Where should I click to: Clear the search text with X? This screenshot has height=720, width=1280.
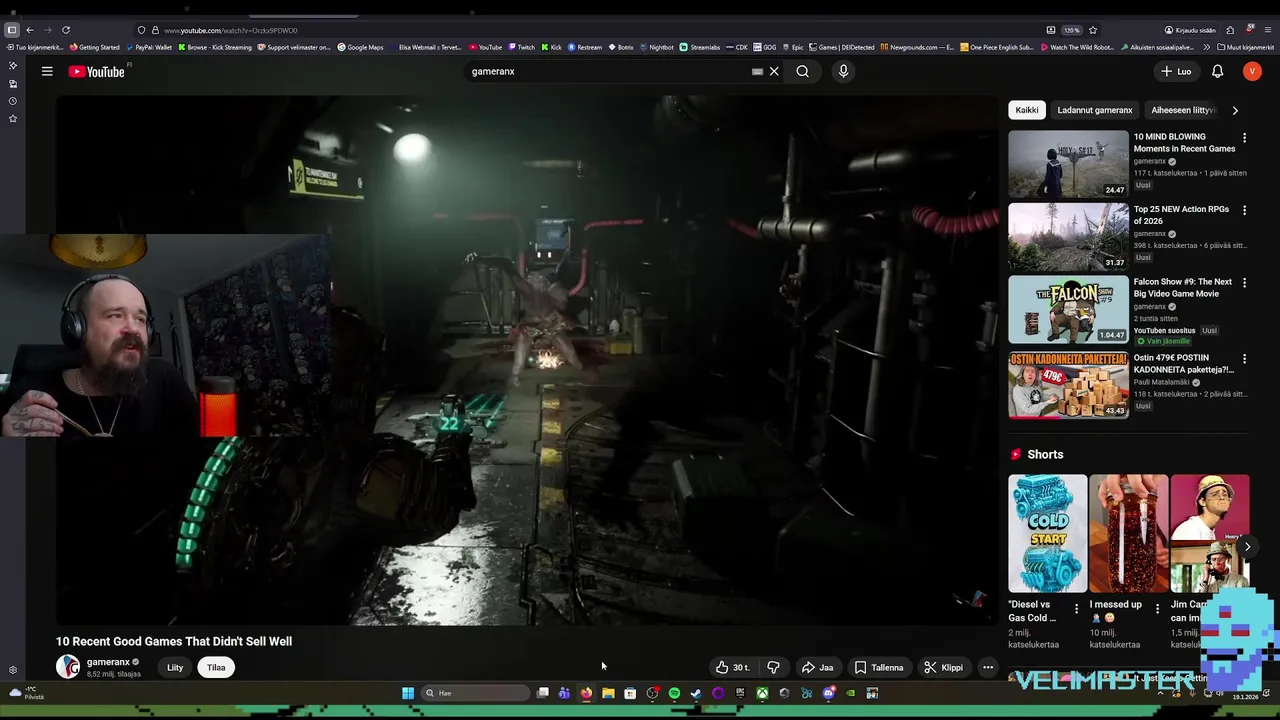tap(774, 71)
